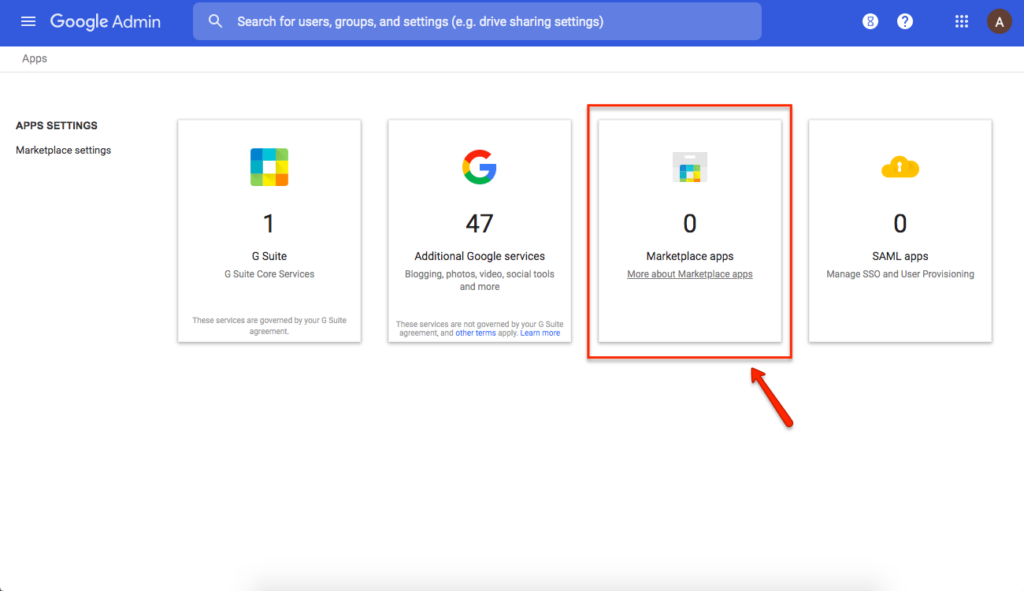Open Marketplace settings in sidebar

(63, 150)
